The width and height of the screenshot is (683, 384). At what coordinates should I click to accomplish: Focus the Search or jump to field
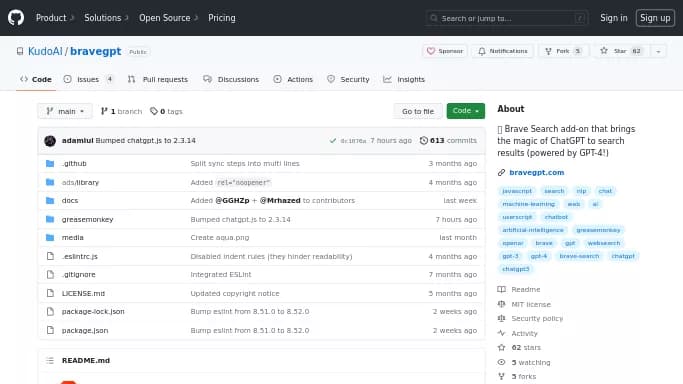(507, 18)
